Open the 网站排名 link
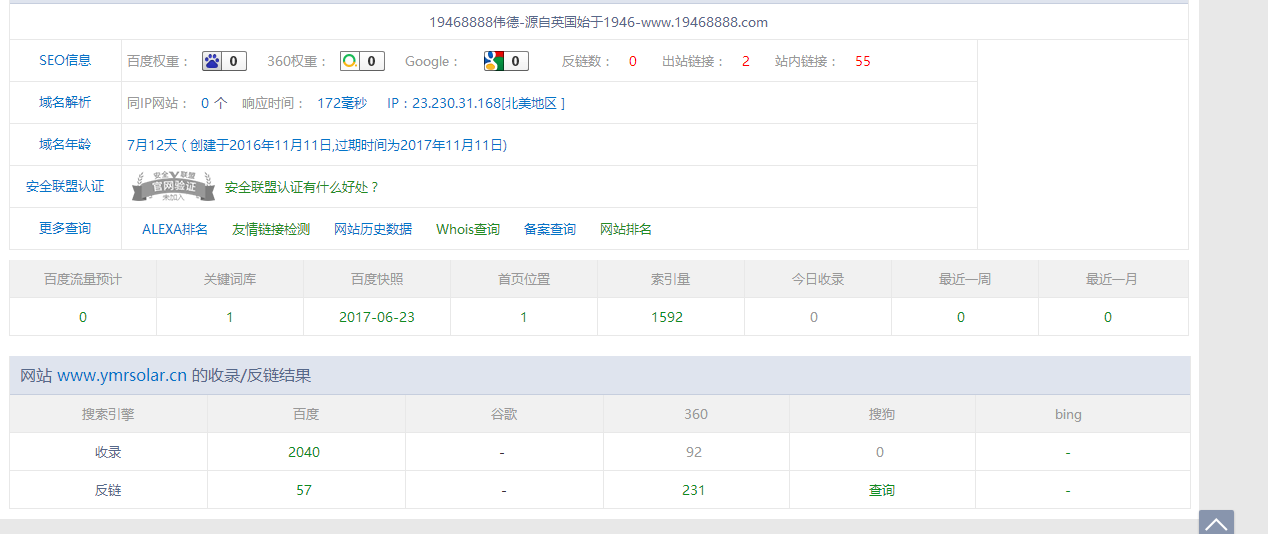The height and width of the screenshot is (534, 1268). 626,229
